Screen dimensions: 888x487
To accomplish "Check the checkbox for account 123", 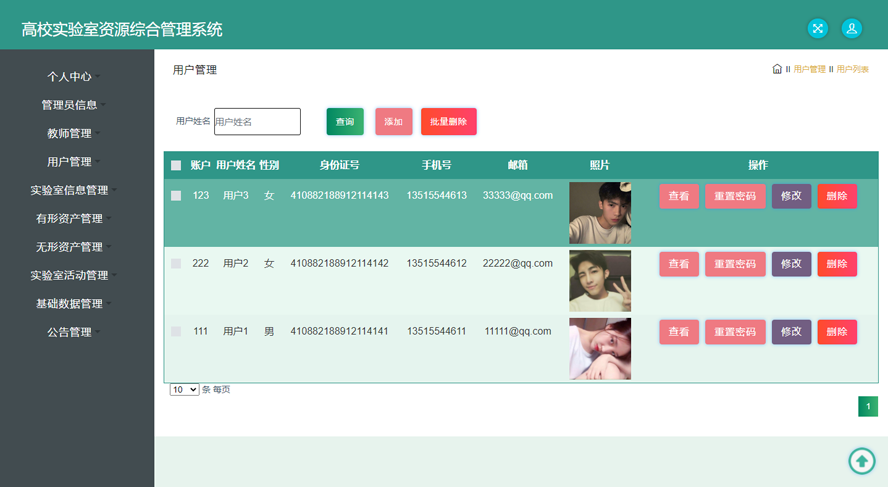I will pyautogui.click(x=176, y=196).
